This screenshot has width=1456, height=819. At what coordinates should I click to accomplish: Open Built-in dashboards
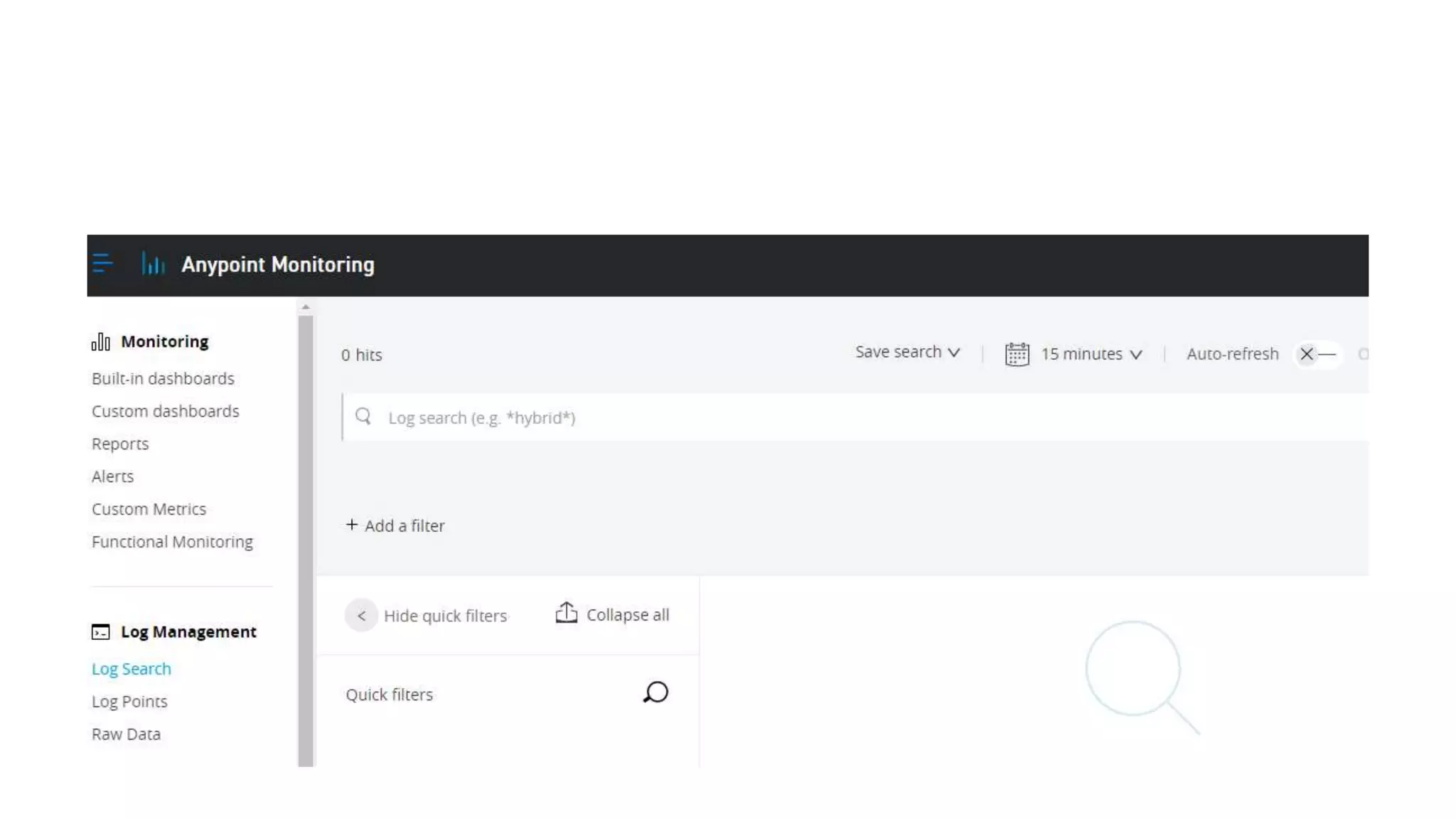[163, 378]
